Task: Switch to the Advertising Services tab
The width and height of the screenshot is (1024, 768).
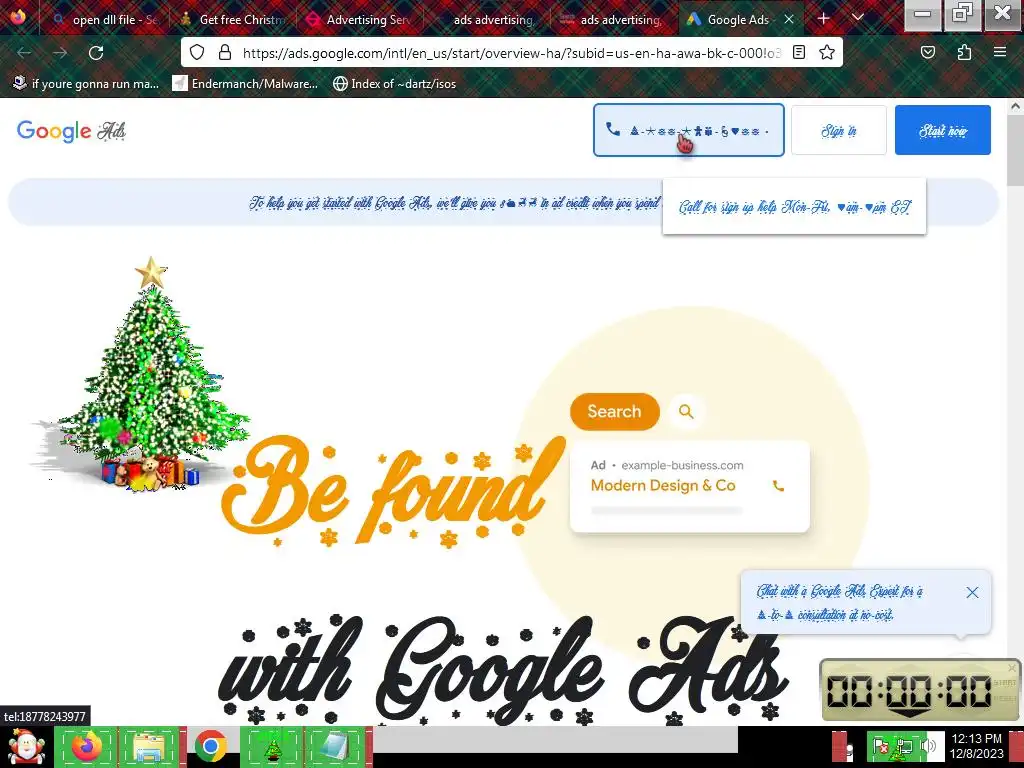Action: (359, 20)
